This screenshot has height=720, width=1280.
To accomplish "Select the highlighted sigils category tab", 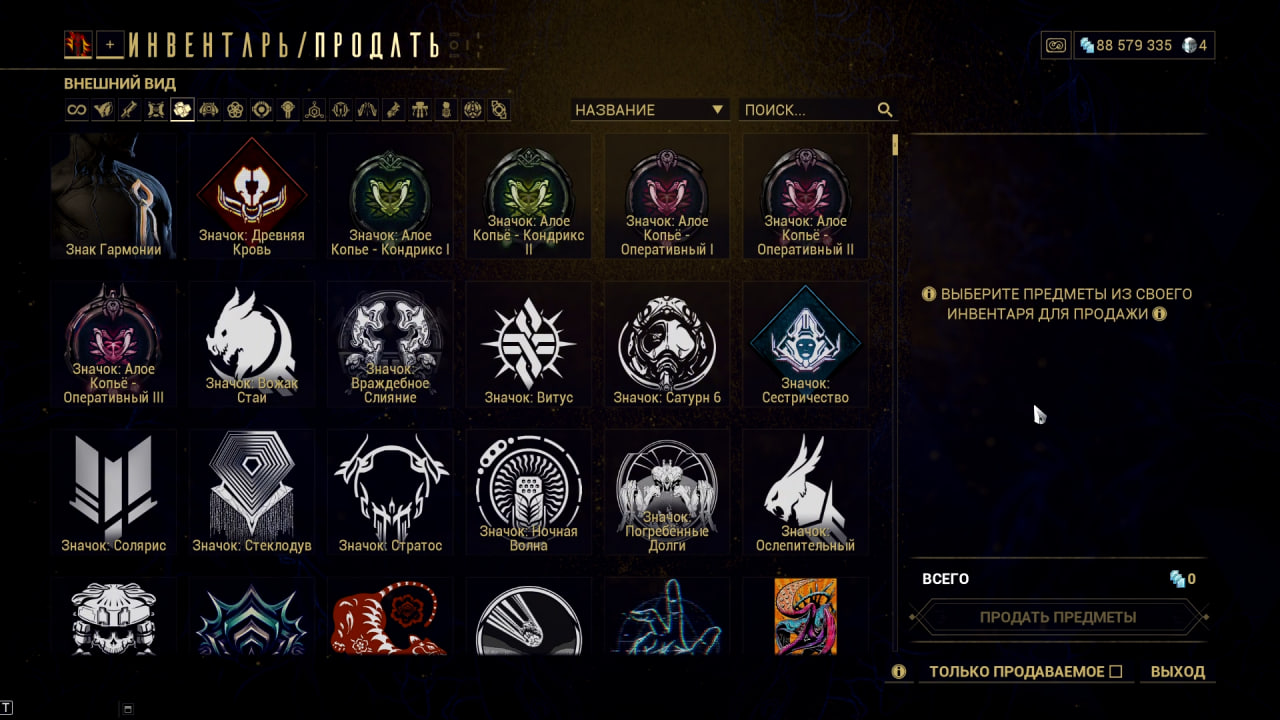I will (181, 110).
